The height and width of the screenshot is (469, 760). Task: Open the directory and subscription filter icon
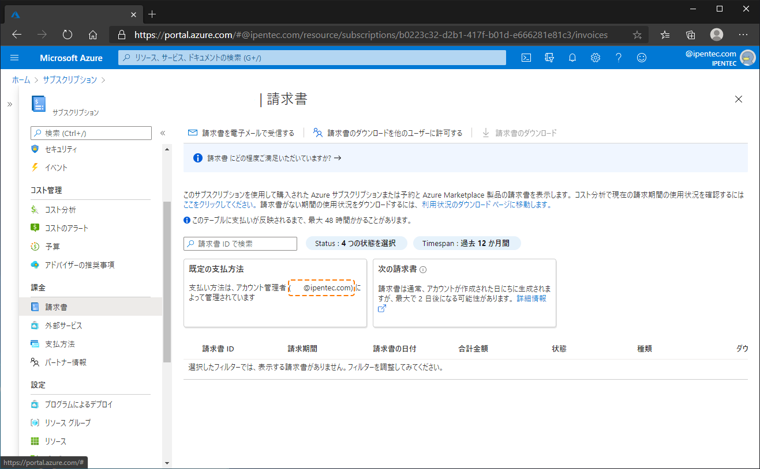[549, 58]
